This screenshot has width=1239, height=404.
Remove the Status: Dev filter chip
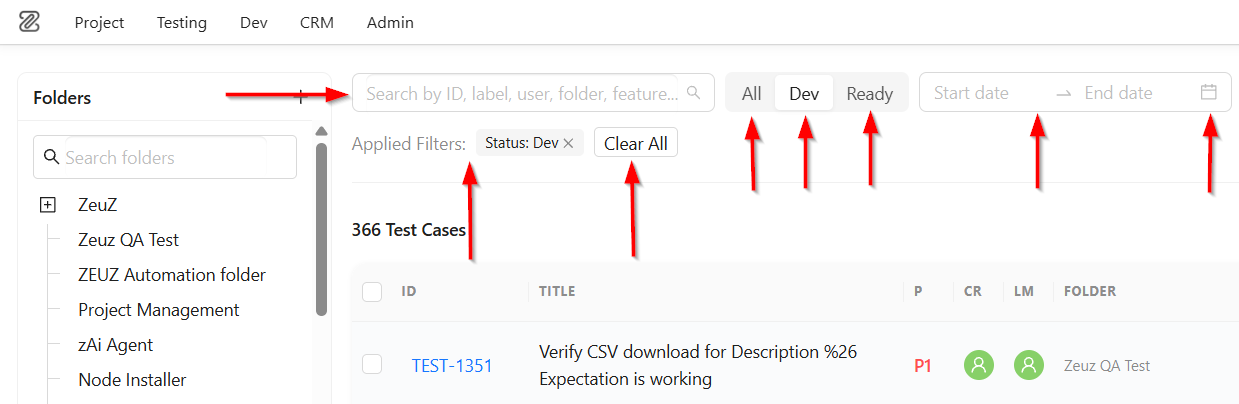(x=568, y=143)
